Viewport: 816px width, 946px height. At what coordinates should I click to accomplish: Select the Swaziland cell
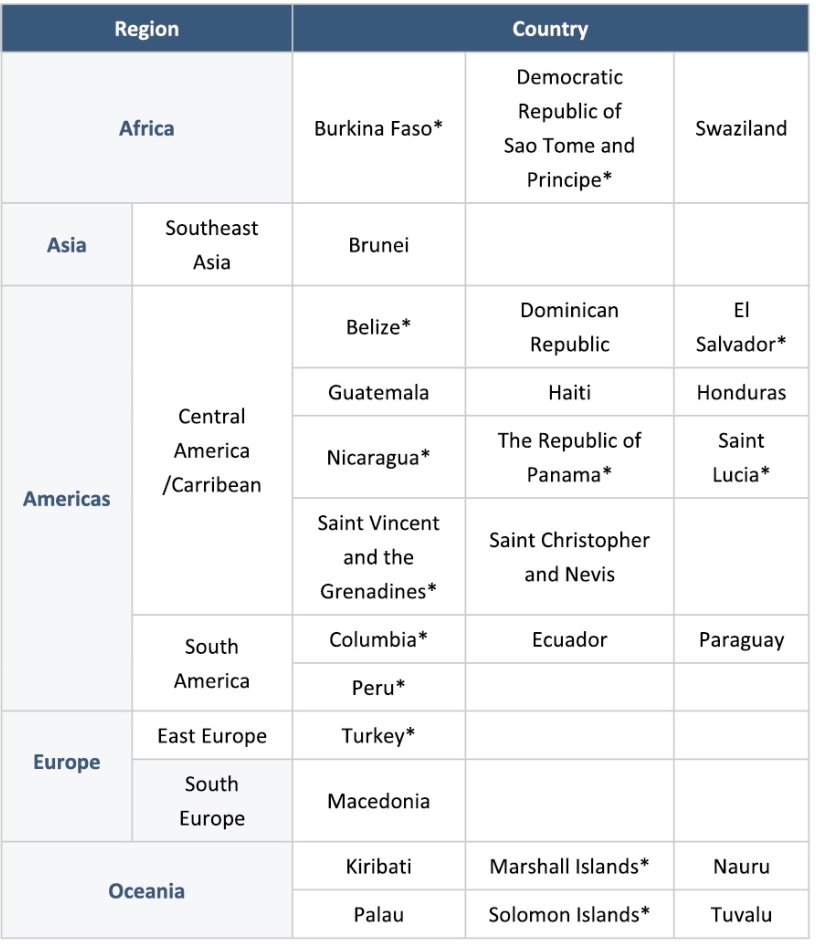740,128
